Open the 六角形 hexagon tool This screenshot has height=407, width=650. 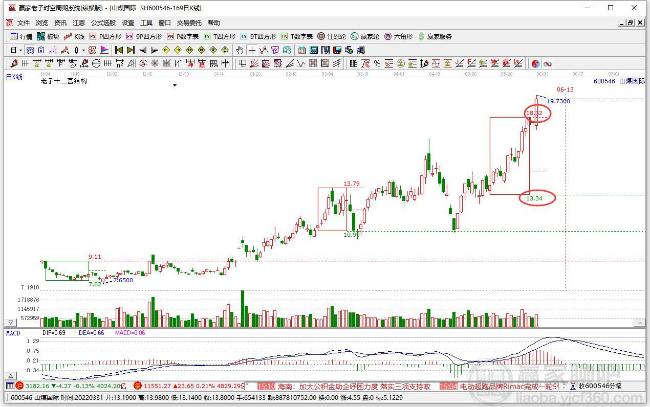point(398,36)
